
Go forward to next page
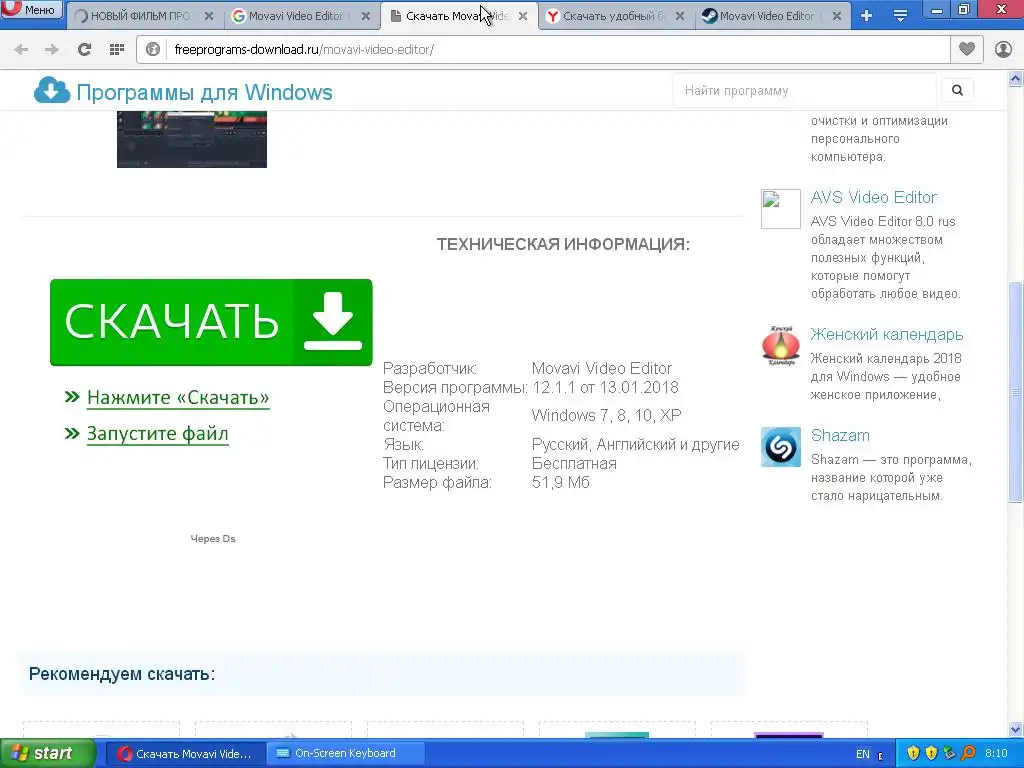pos(52,50)
